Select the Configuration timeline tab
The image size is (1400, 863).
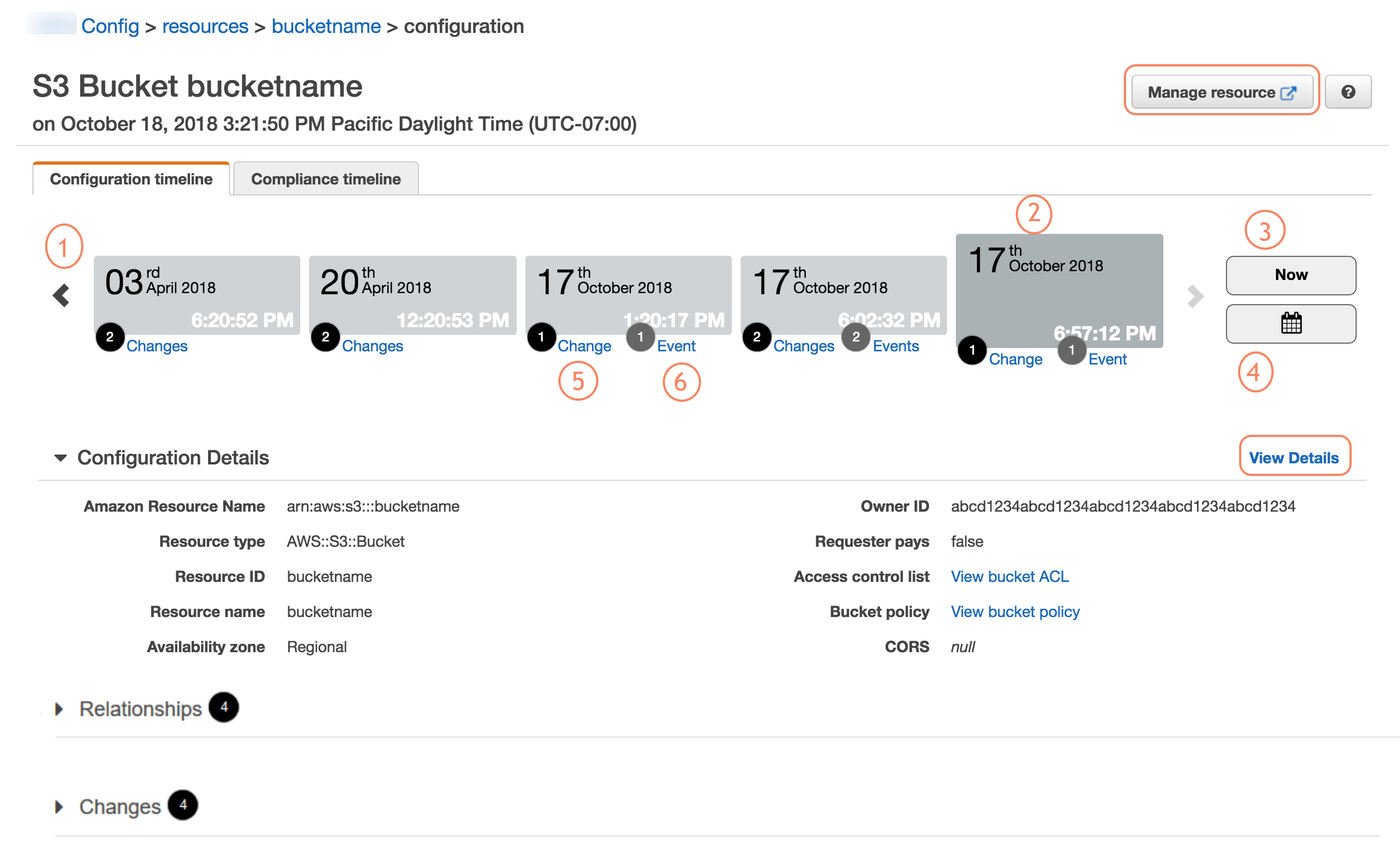pyautogui.click(x=131, y=179)
